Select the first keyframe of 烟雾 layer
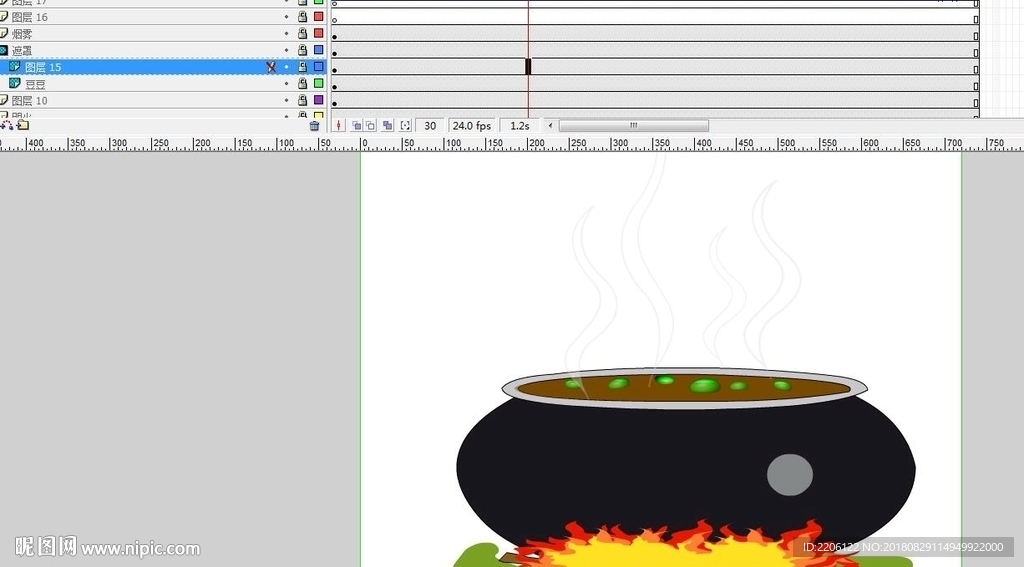 click(x=334, y=36)
